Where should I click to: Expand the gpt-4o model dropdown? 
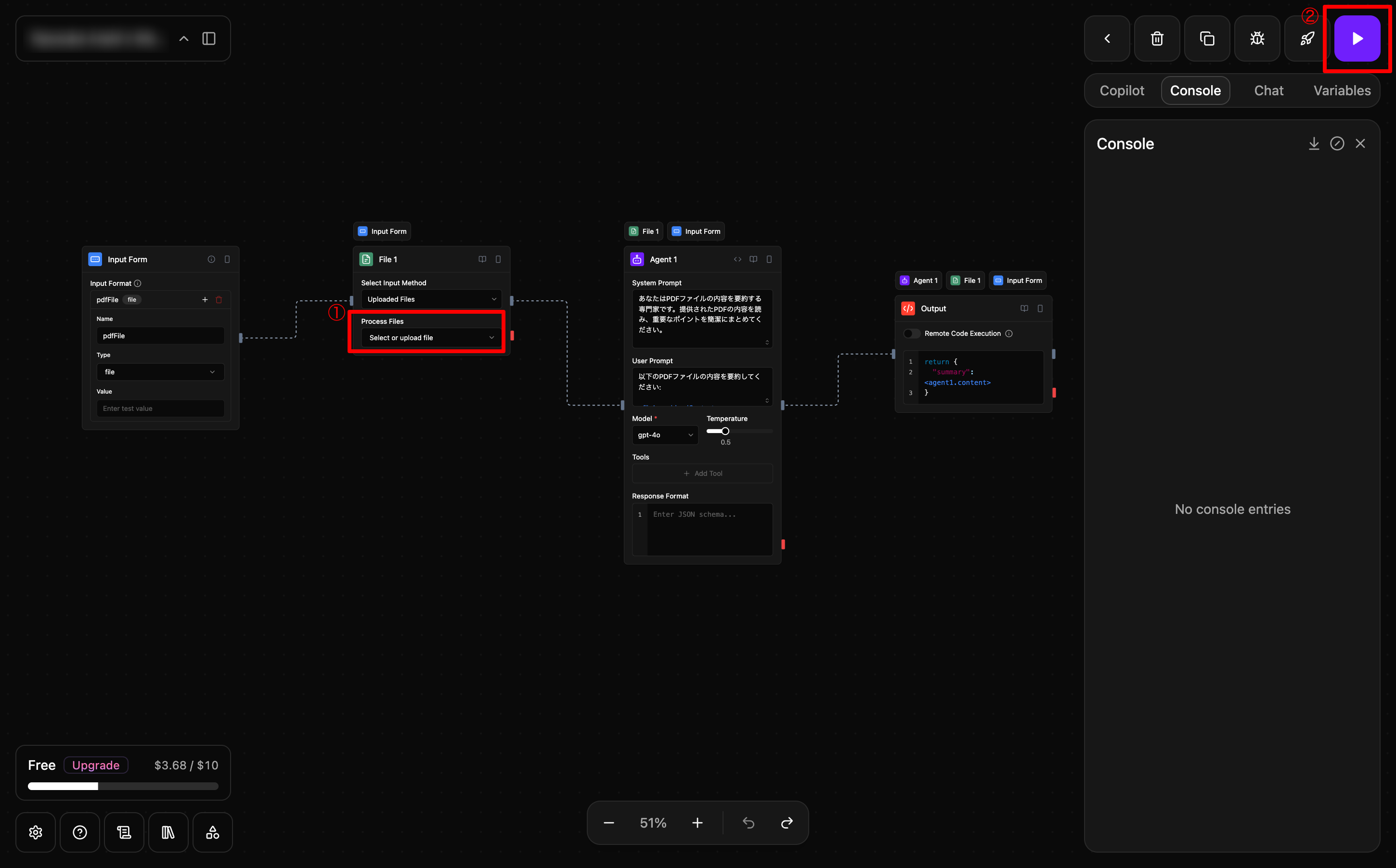(664, 434)
